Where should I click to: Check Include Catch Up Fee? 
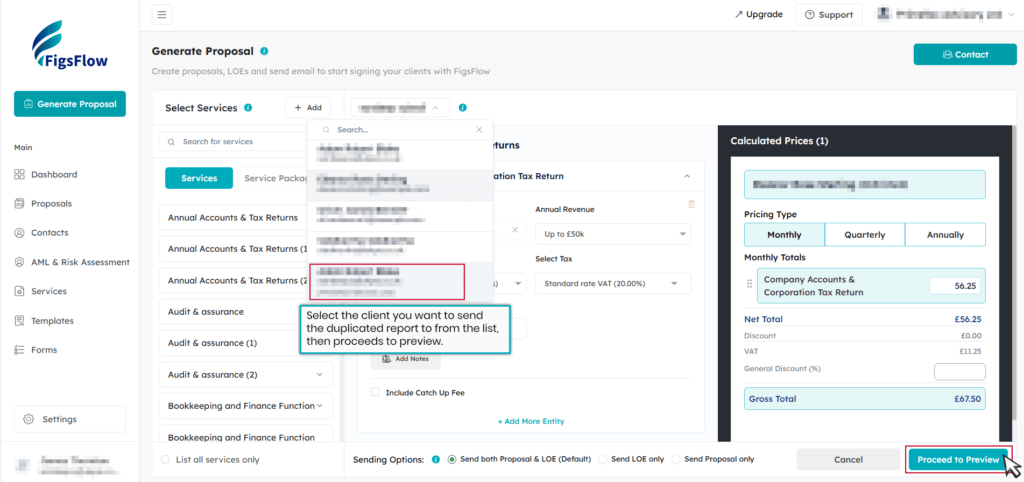coord(375,393)
